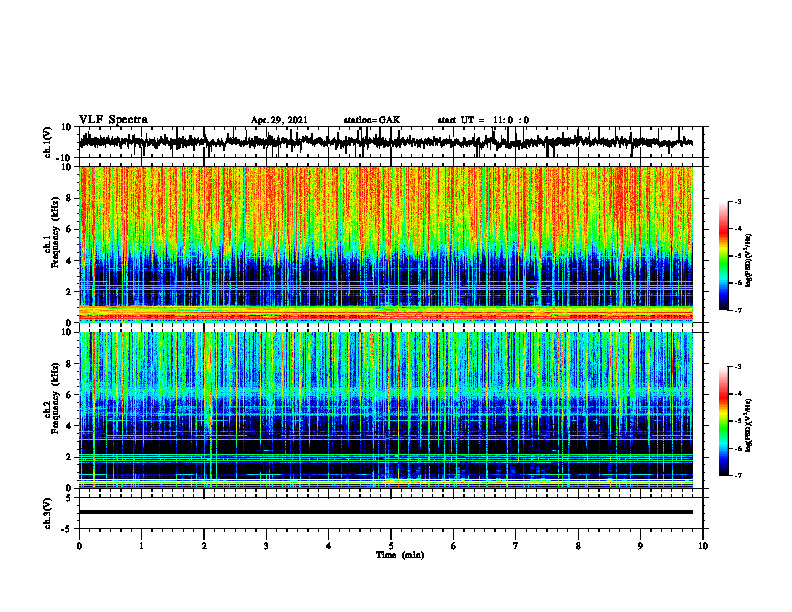The width and height of the screenshot is (792, 612).
Task: Click the "VLF Spectra" plot title
Action: [113, 120]
